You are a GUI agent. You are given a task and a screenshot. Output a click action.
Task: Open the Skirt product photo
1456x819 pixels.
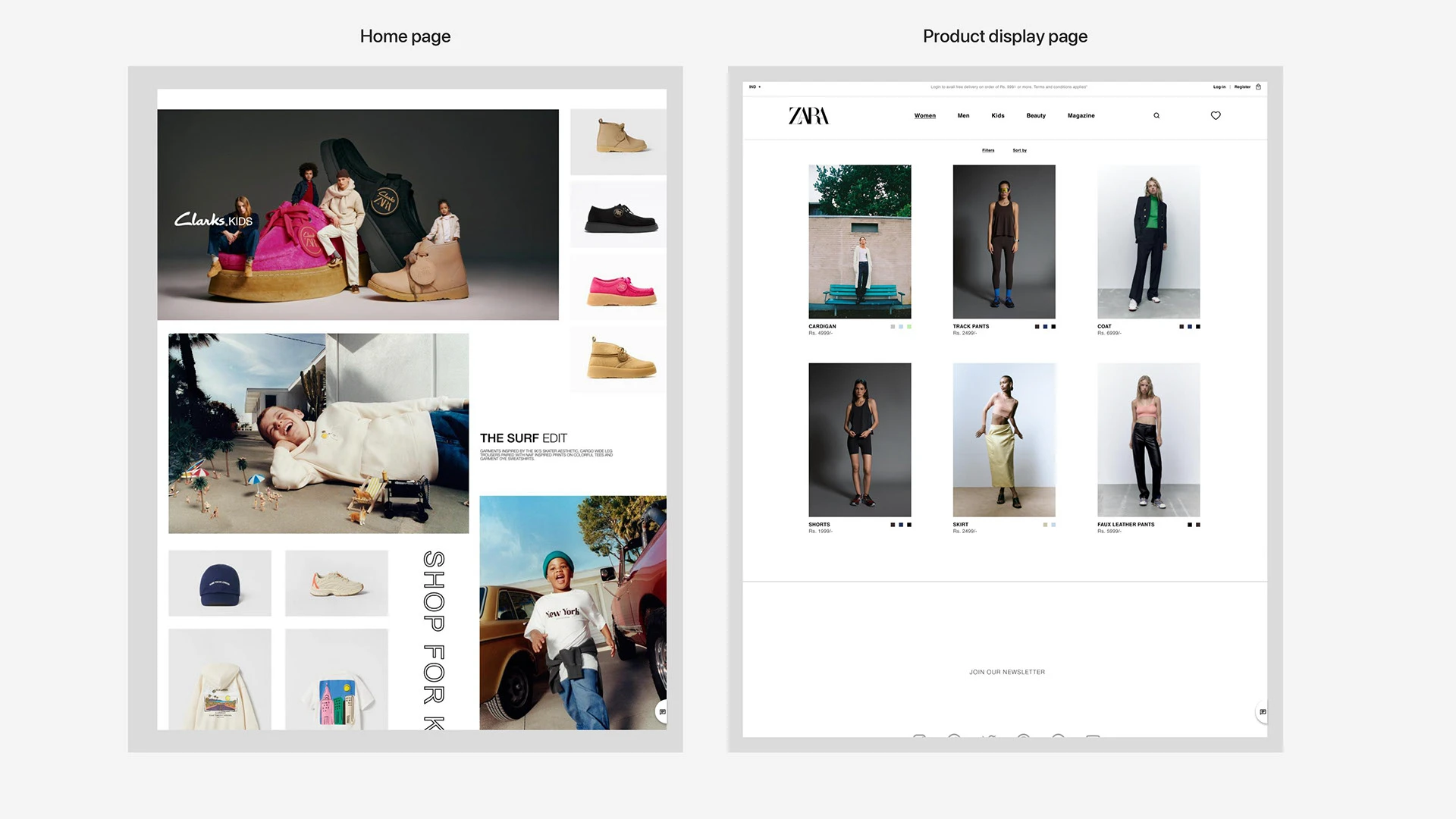[1004, 440]
